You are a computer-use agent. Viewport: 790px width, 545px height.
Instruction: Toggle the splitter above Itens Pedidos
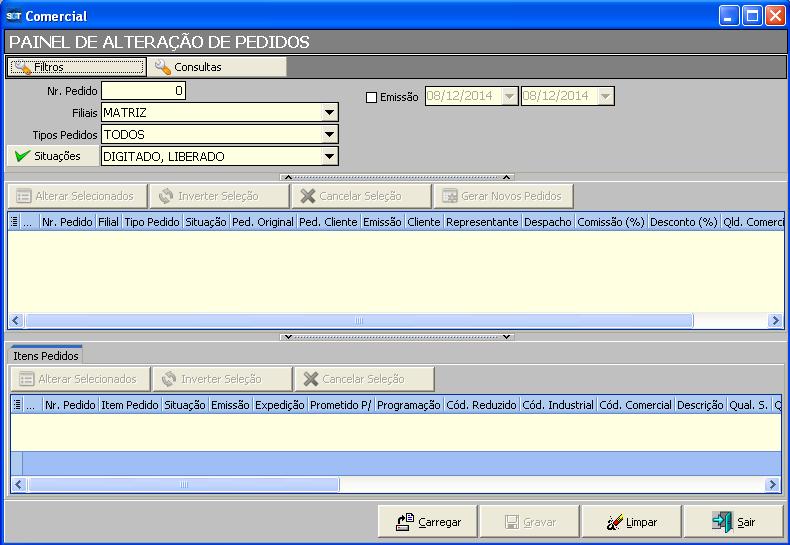(x=397, y=337)
